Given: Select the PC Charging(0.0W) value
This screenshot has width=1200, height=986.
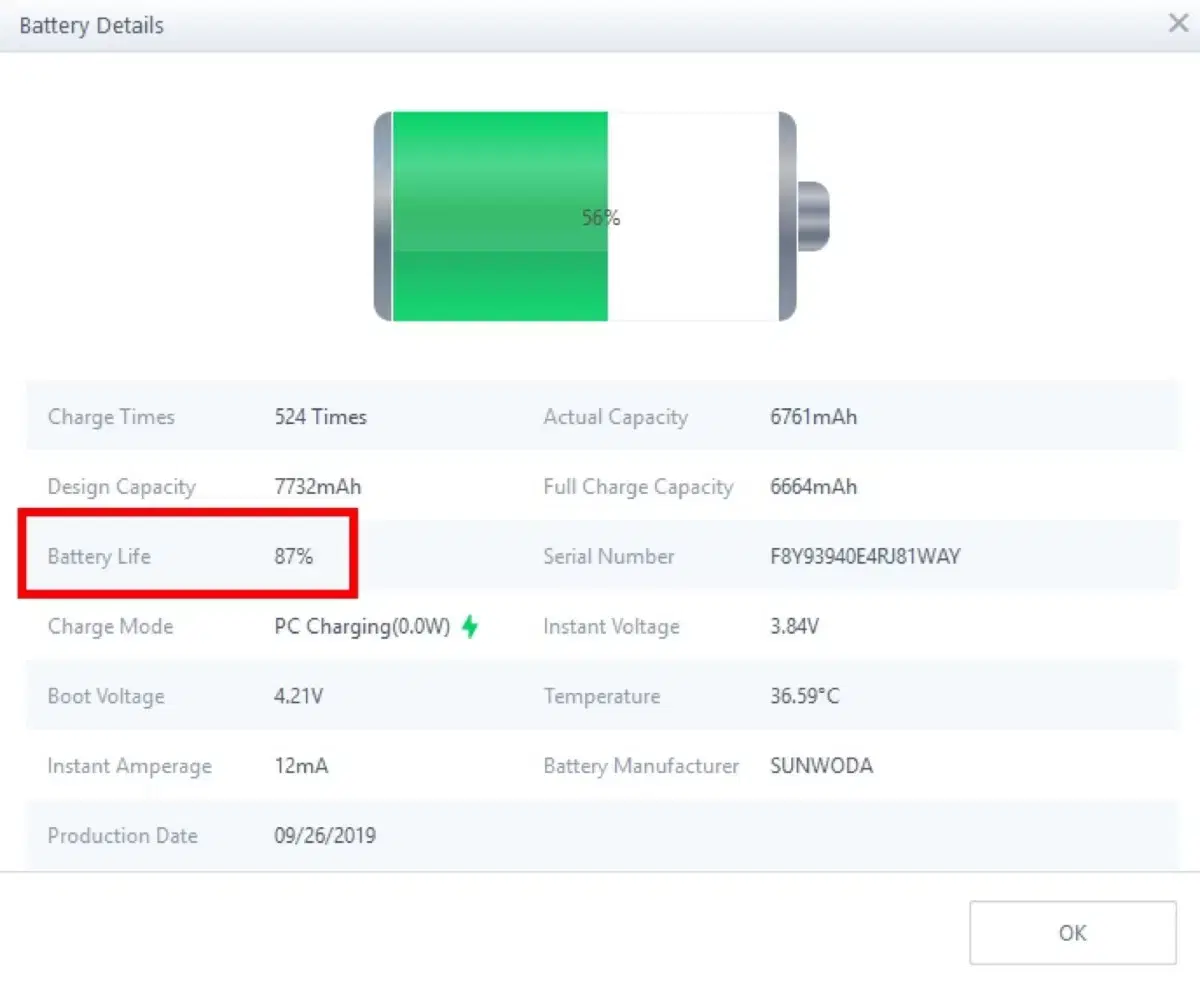Looking at the screenshot, I should (362, 627).
